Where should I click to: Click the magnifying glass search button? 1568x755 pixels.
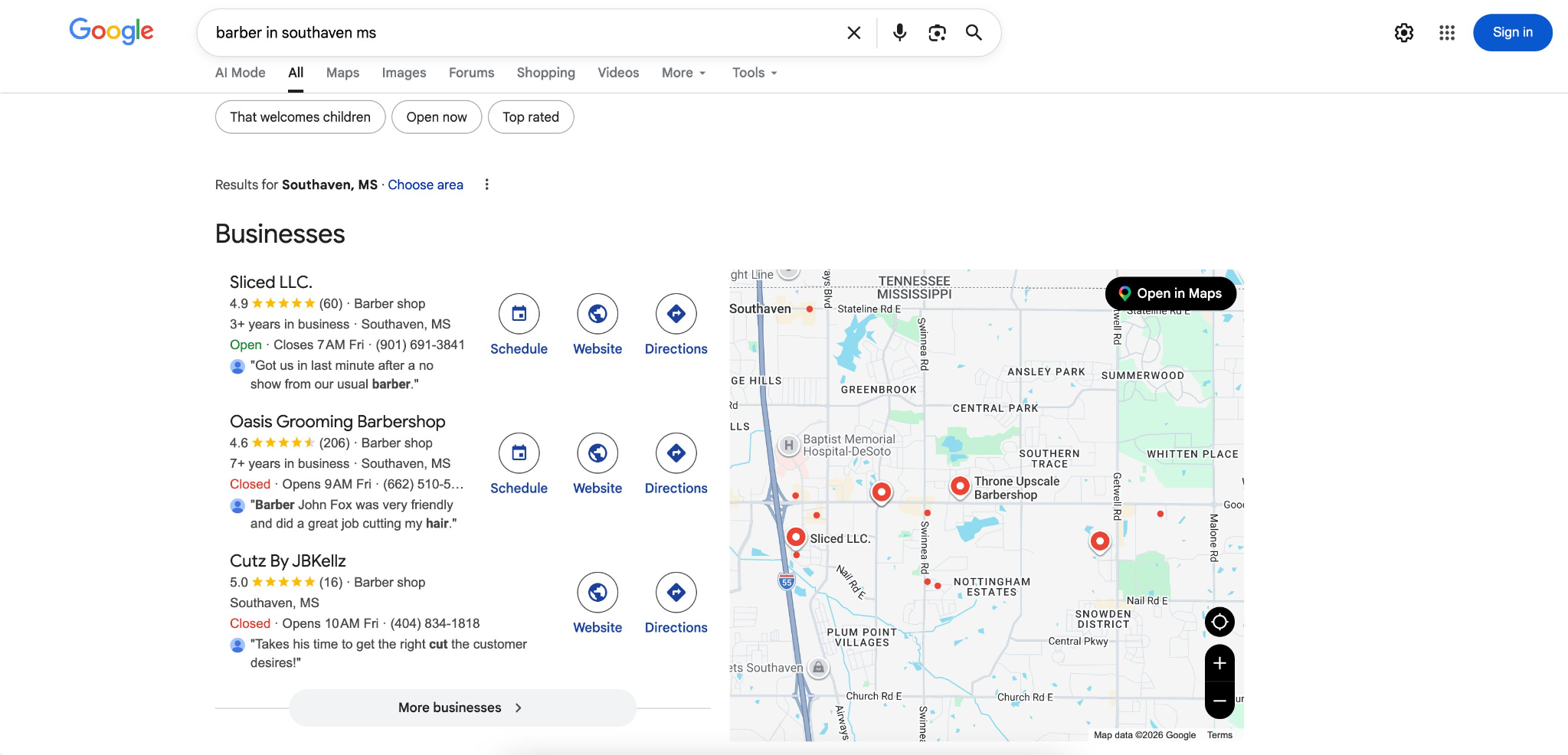click(974, 32)
